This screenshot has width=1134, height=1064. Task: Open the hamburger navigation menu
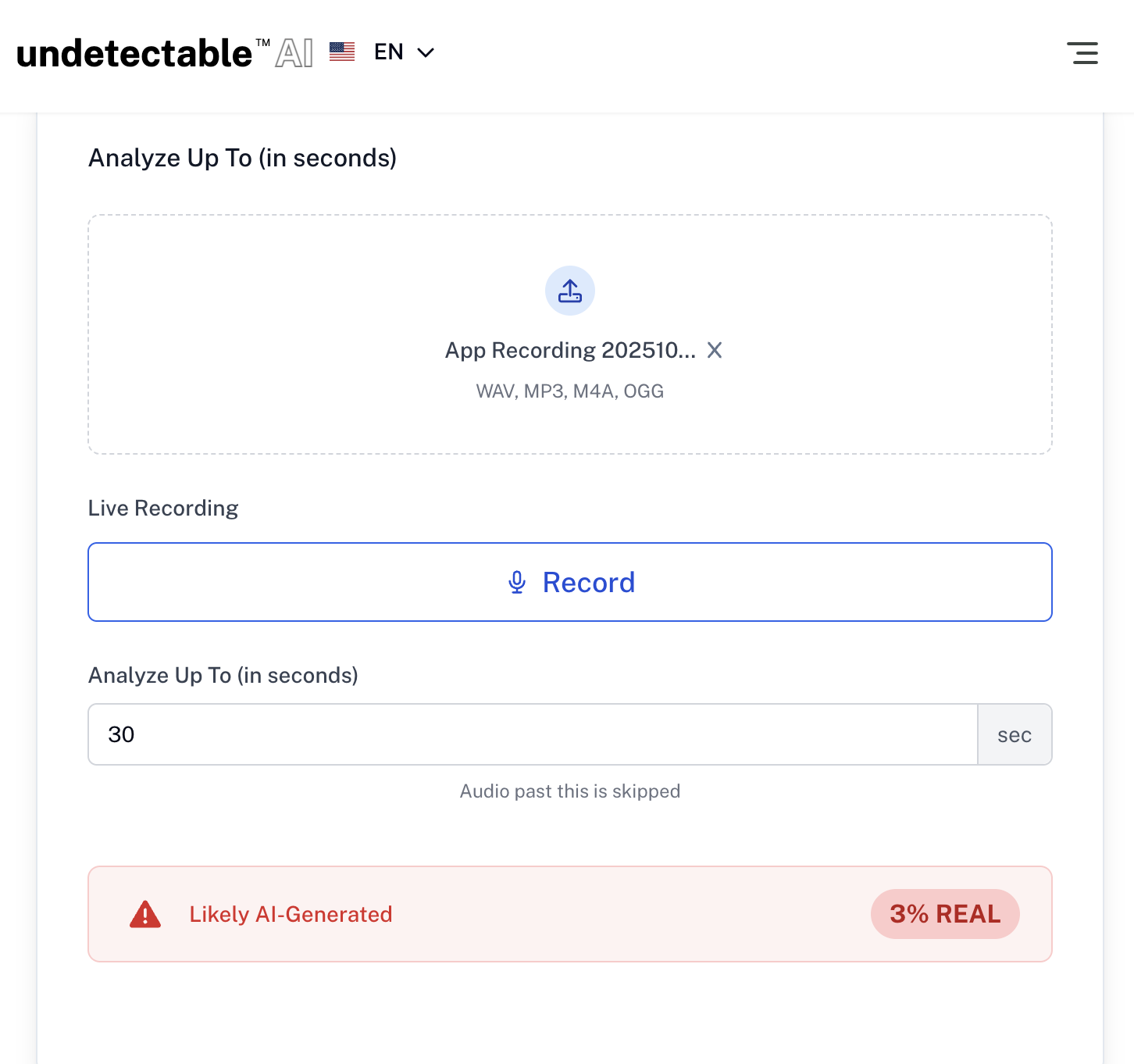(1082, 53)
